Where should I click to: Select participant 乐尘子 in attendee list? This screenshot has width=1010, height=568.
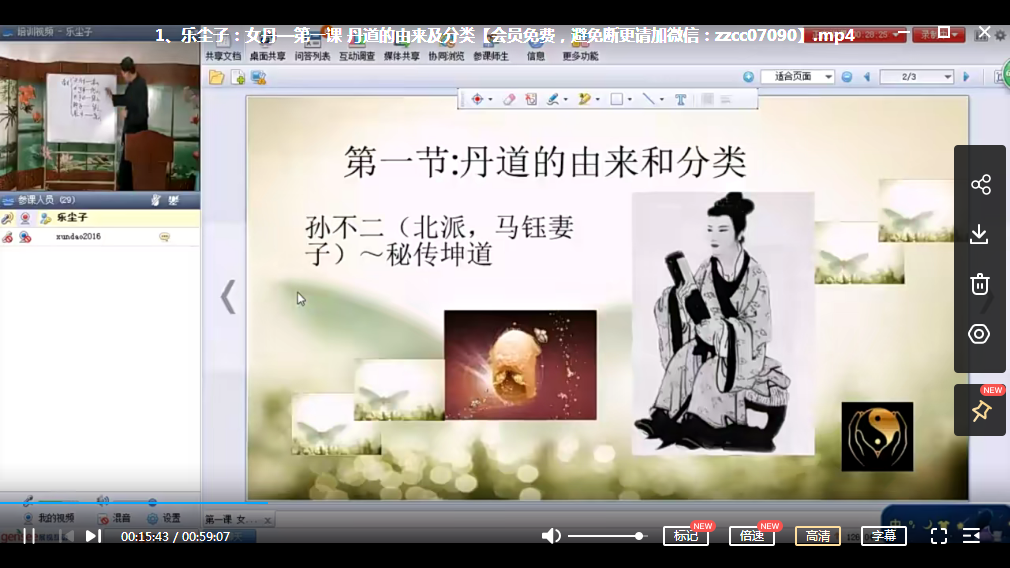pos(100,218)
